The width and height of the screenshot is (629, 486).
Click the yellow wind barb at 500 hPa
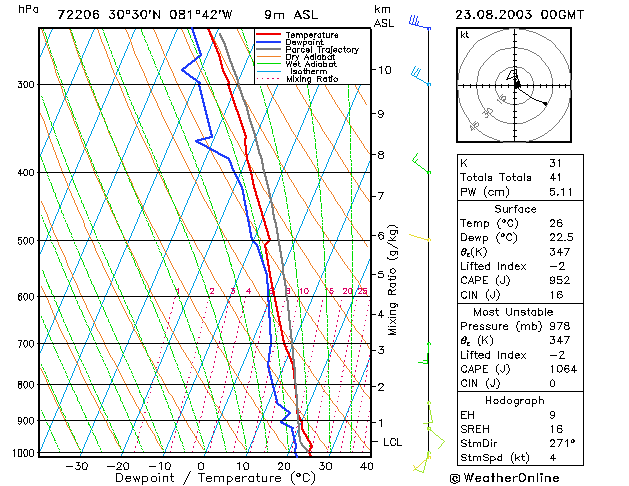[420, 237]
